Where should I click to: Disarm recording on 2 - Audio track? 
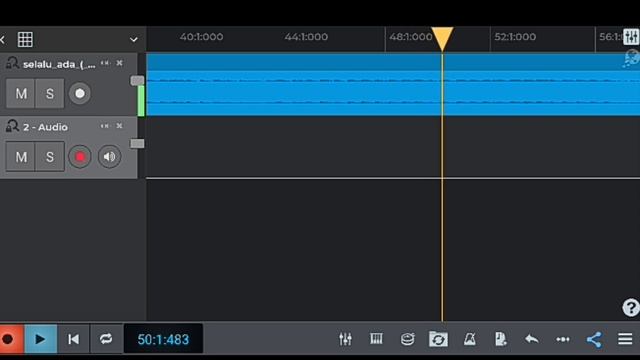tap(80, 157)
